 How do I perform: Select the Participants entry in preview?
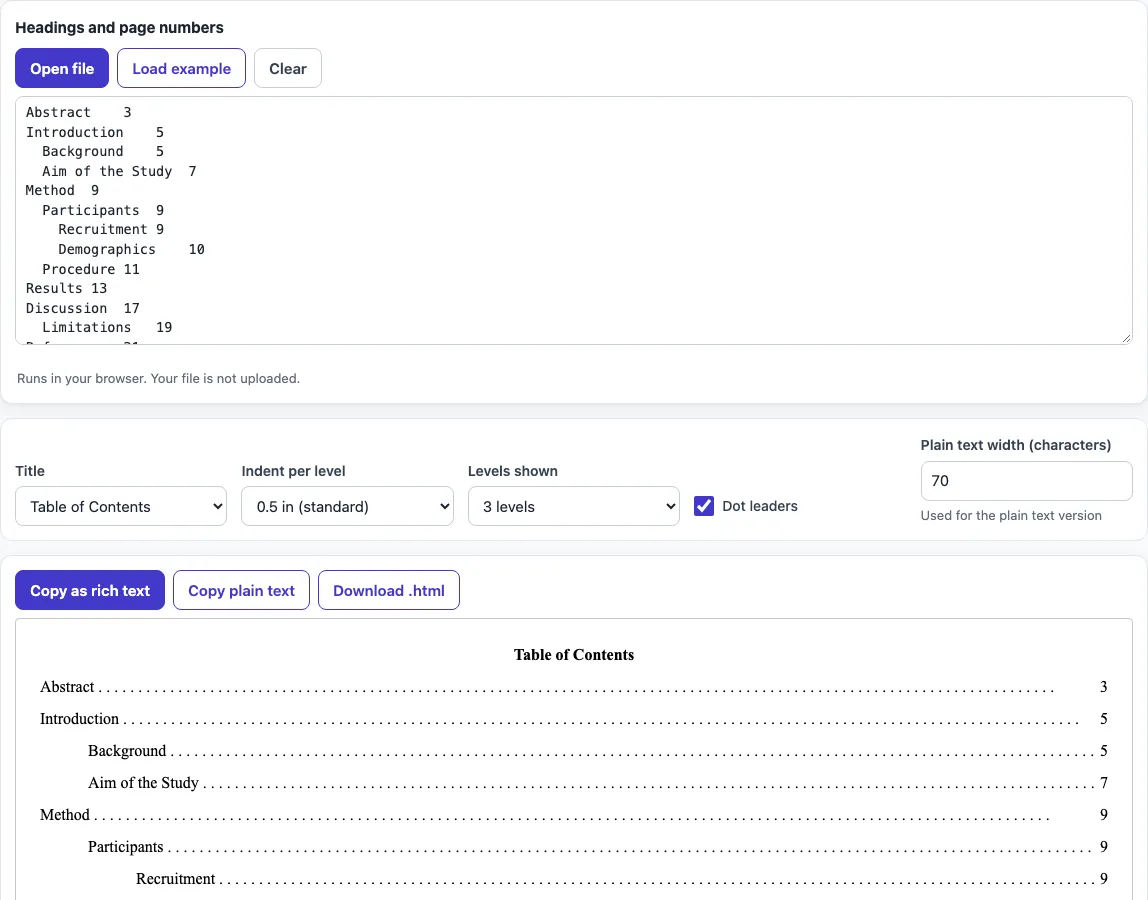(x=597, y=847)
